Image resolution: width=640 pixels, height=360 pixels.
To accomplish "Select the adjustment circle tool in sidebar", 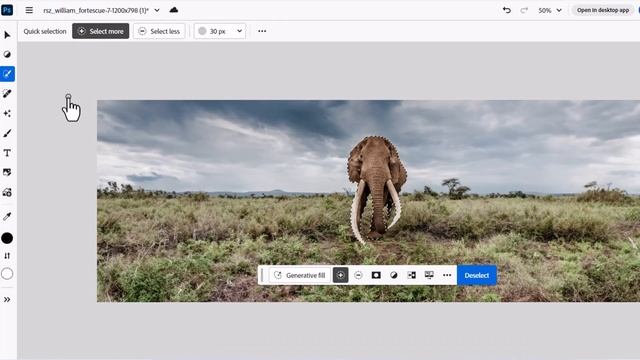I will pos(7,54).
